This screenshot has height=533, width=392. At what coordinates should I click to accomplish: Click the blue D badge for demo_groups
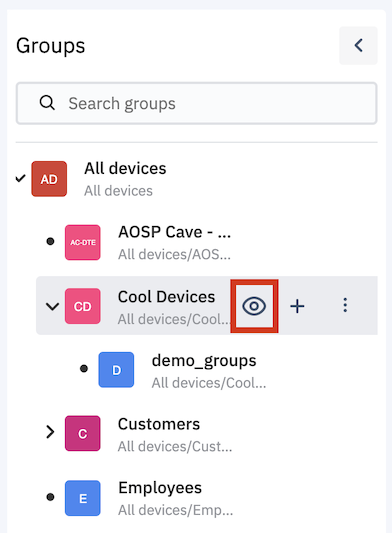click(x=116, y=369)
